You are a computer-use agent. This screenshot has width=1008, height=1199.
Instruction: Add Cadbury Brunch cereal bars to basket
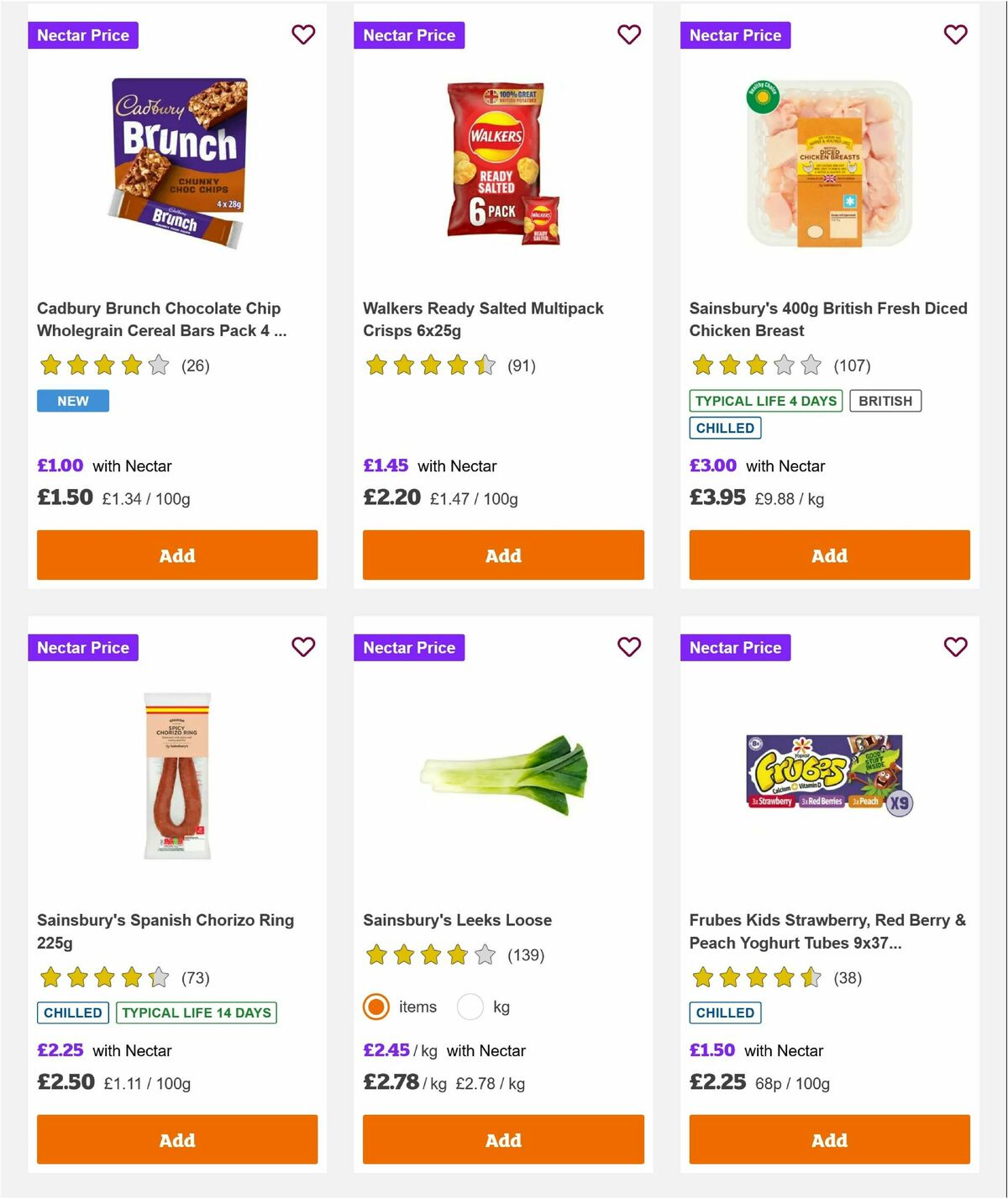[x=176, y=555]
